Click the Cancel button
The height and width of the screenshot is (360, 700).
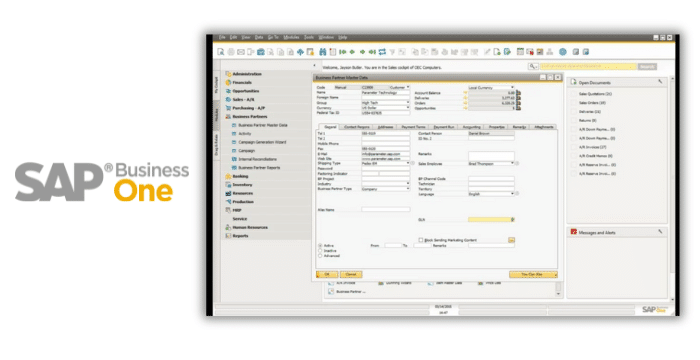point(351,274)
